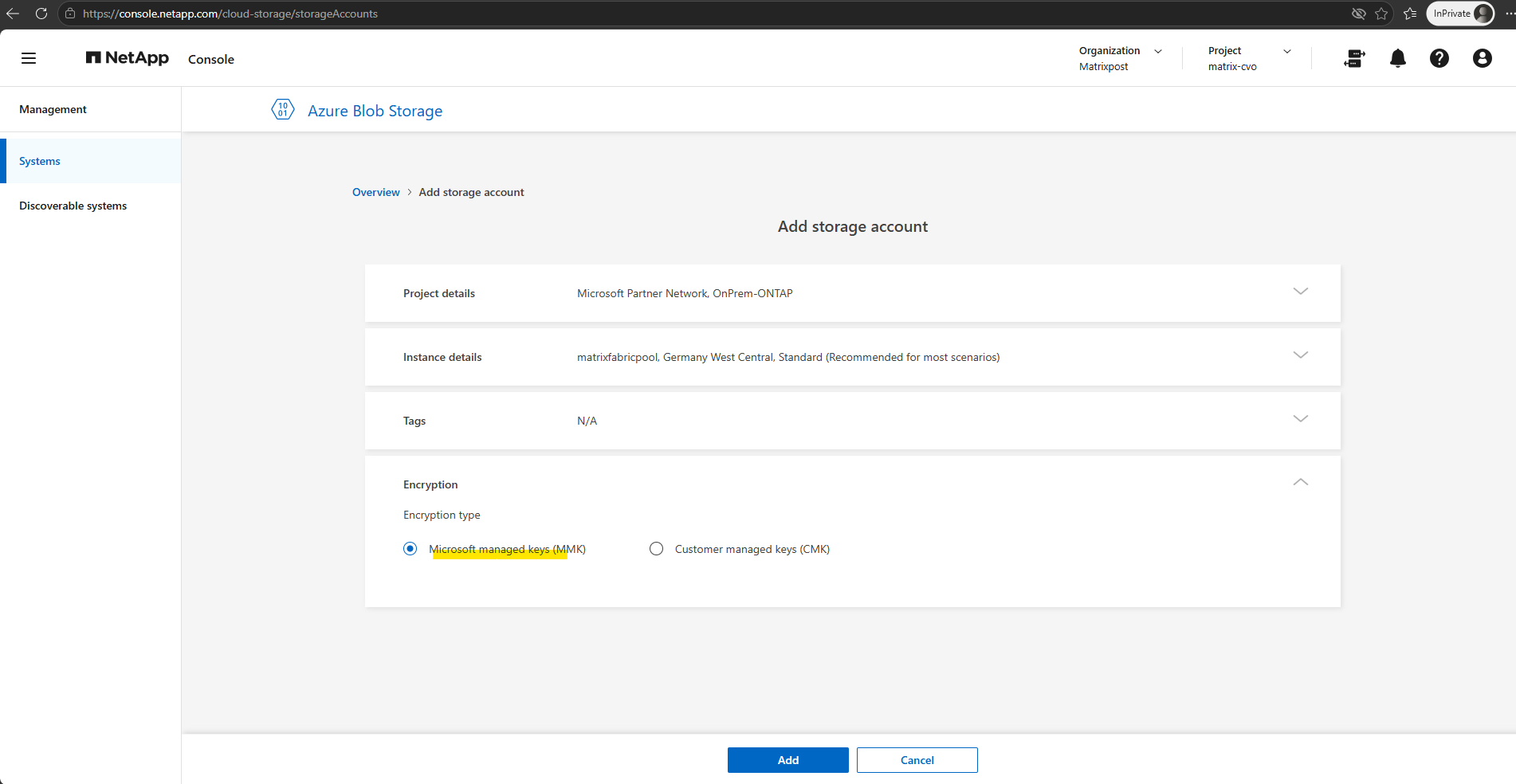Select Customer managed keys (CMK) radio button
This screenshot has height=784, width=1516.
[x=656, y=549]
